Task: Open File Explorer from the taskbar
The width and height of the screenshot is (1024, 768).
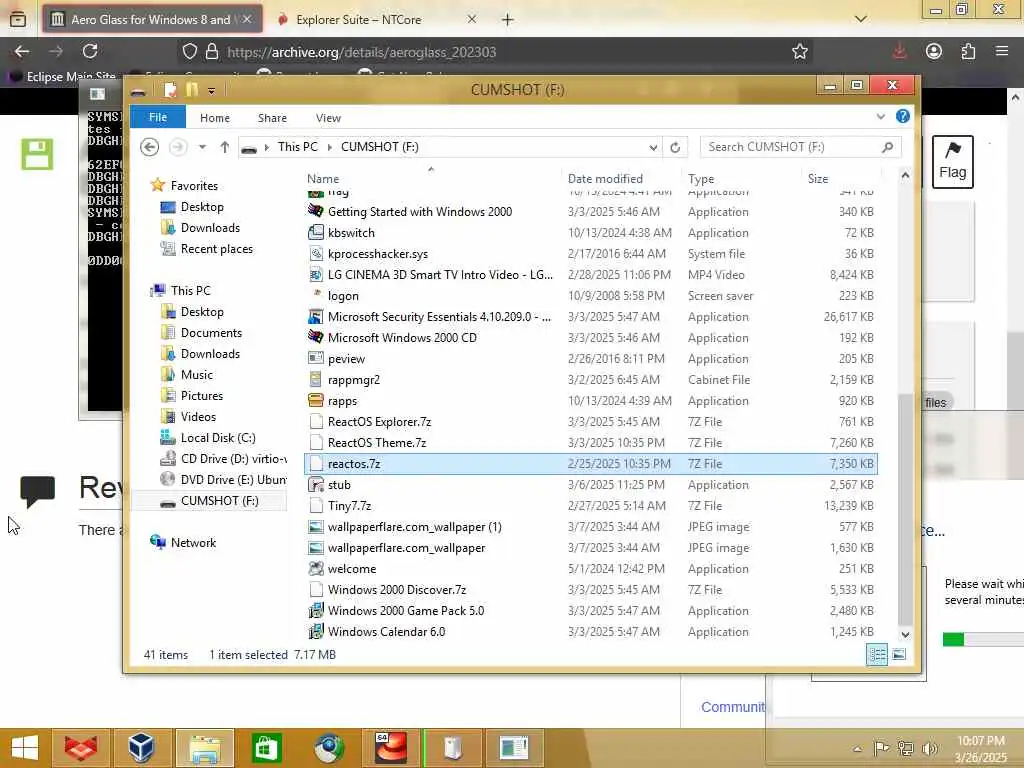Action: [204, 748]
